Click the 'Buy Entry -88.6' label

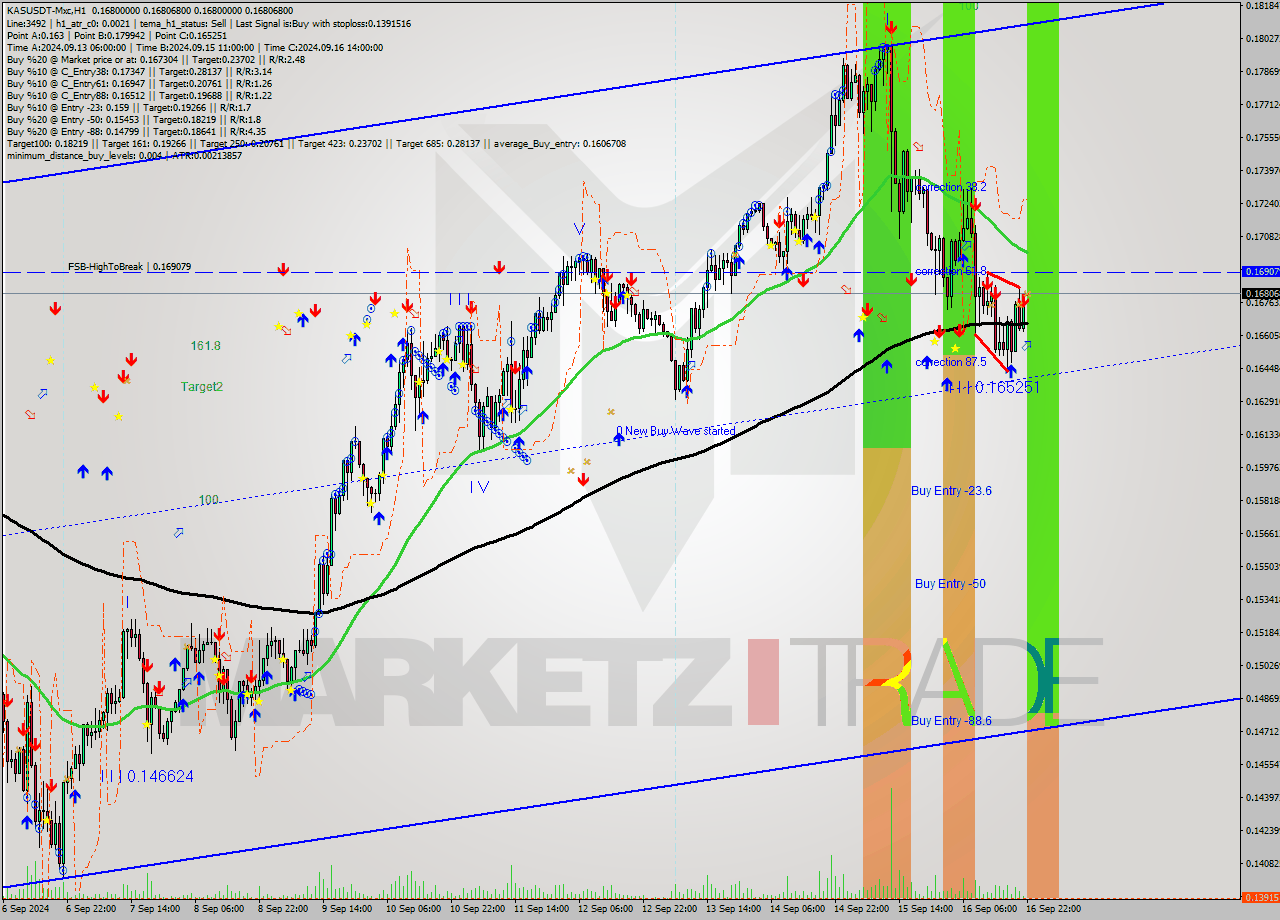951,721
